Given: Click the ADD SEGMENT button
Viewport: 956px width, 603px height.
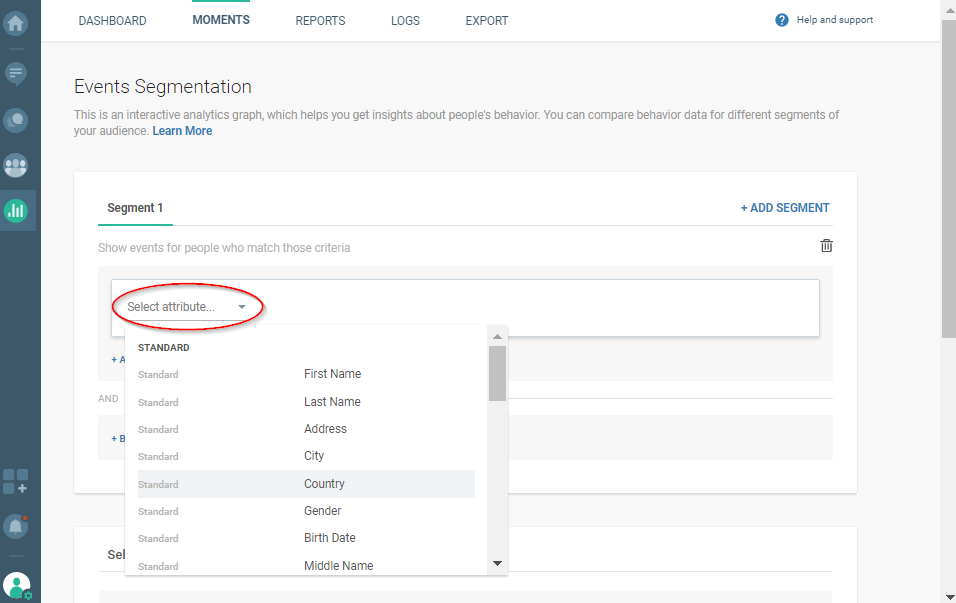Looking at the screenshot, I should coord(785,207).
